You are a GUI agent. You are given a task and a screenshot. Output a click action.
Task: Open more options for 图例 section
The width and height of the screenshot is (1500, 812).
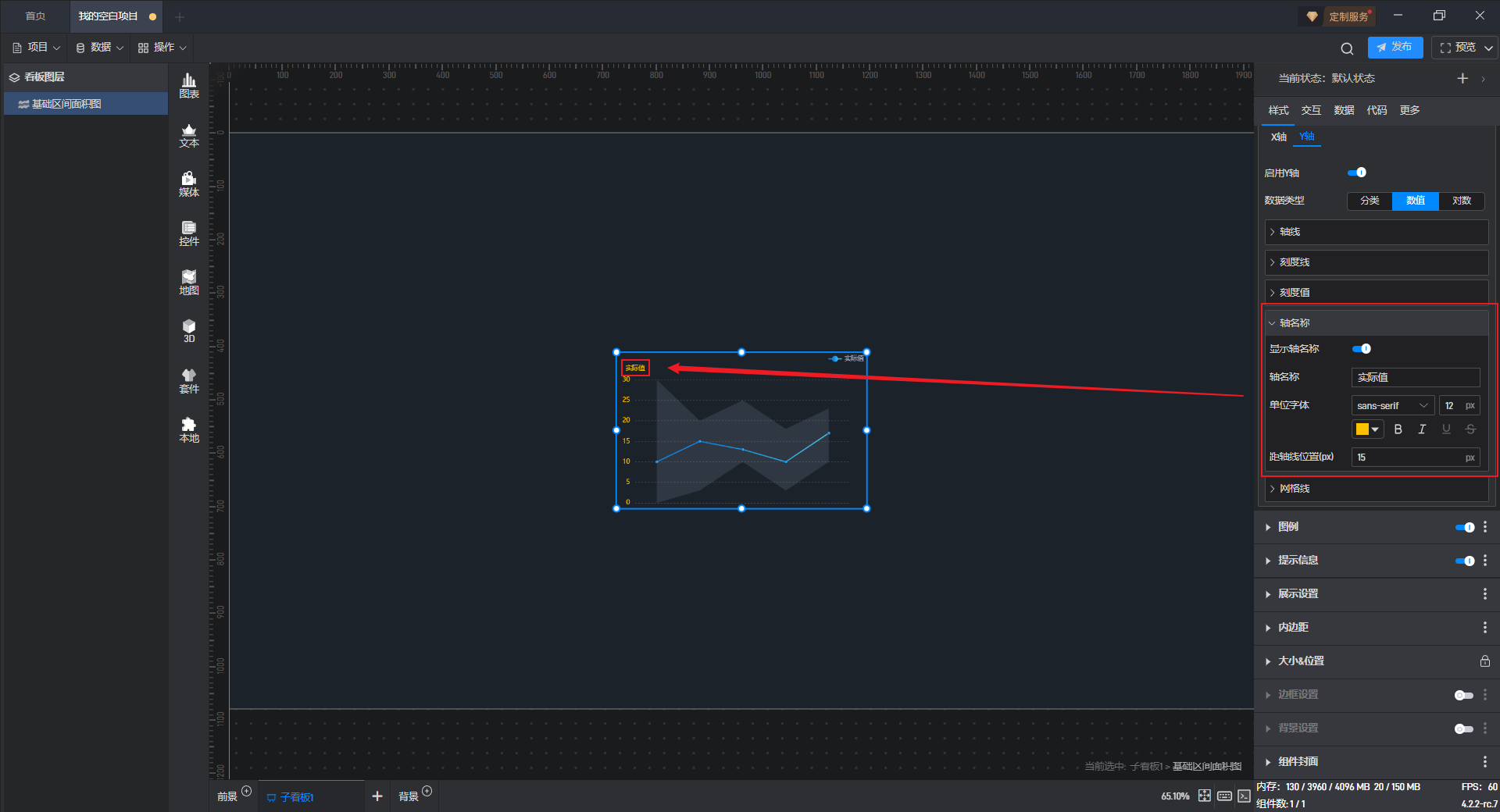point(1485,527)
